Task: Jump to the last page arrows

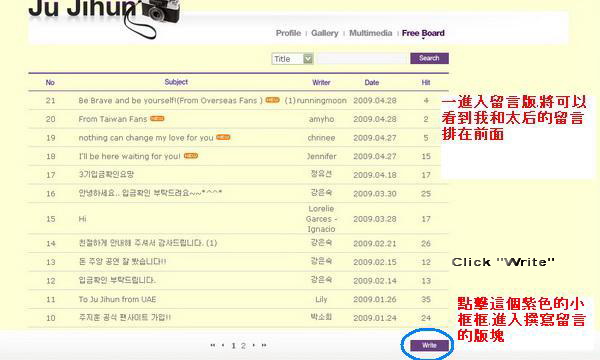Action: (264, 345)
